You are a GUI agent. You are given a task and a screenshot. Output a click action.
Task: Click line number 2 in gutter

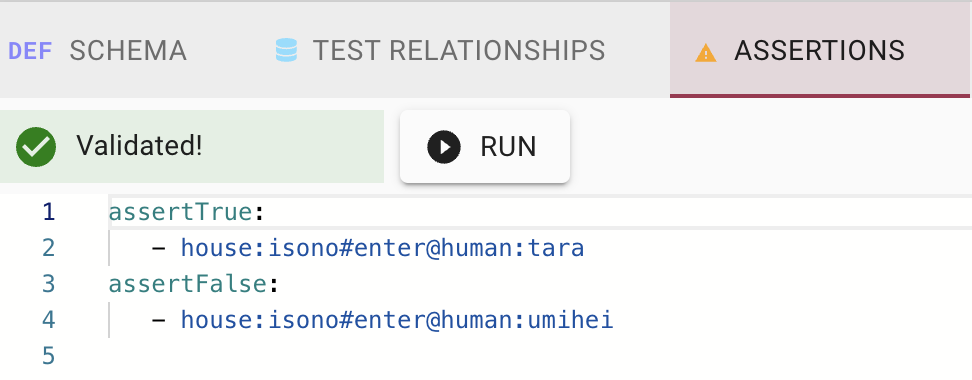[48, 248]
